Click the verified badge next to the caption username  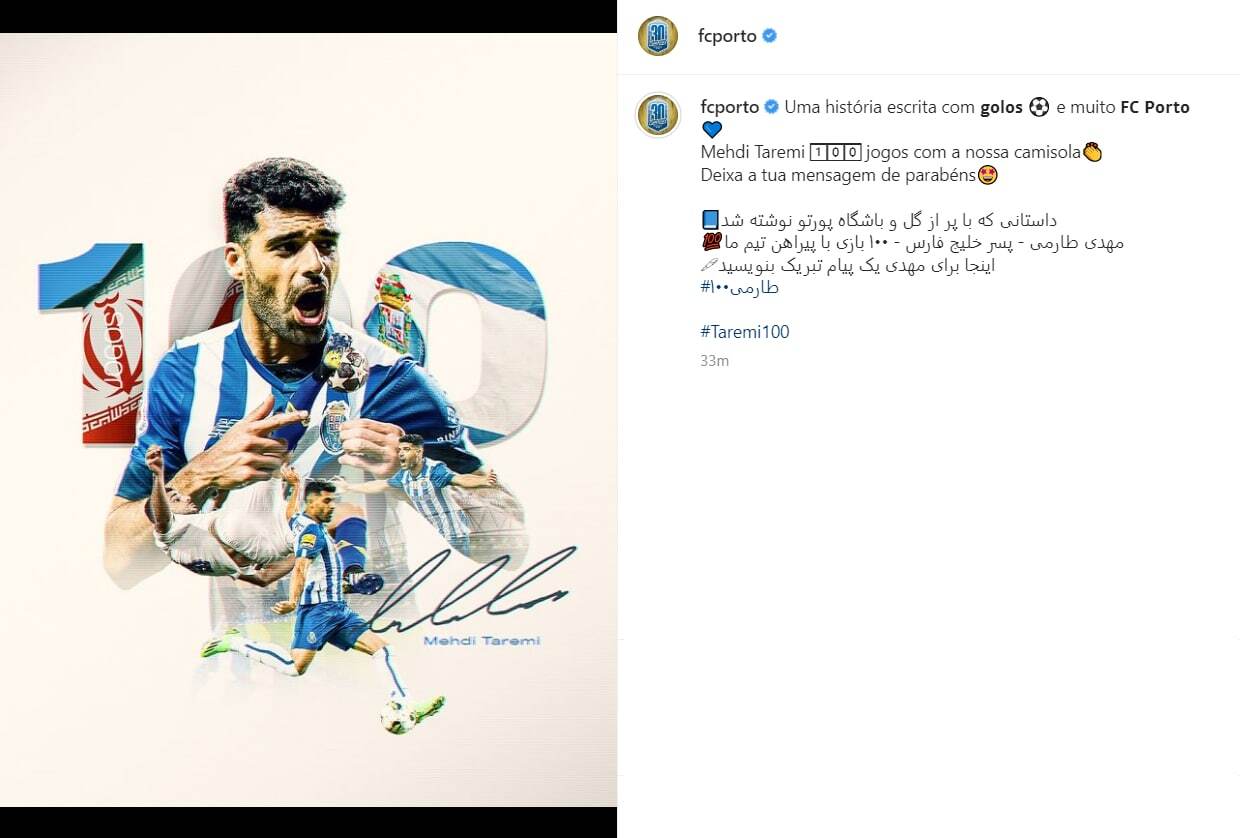pos(772,107)
